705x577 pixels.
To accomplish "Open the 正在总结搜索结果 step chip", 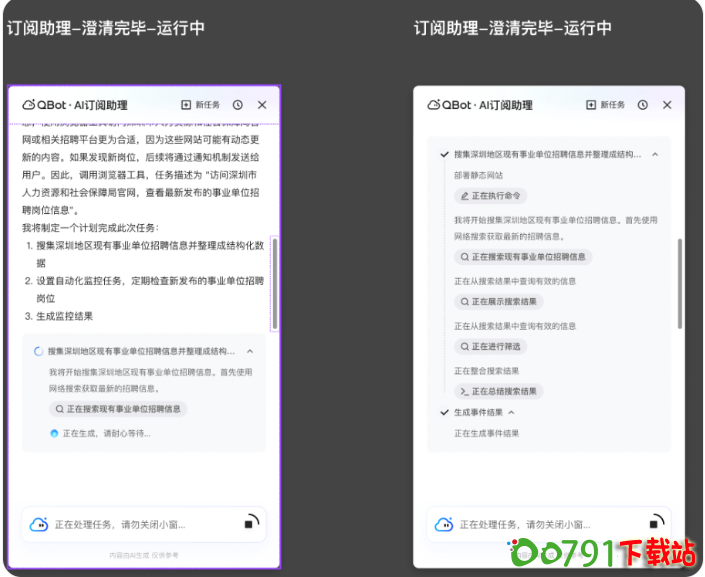I will pyautogui.click(x=498, y=391).
